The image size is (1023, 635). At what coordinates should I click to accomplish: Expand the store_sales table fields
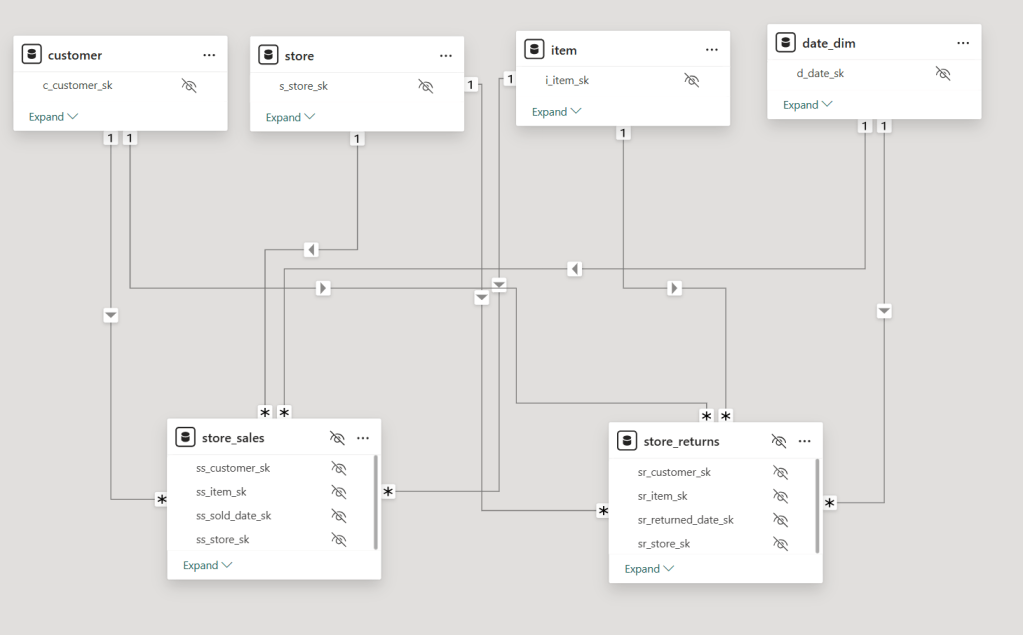(207, 565)
